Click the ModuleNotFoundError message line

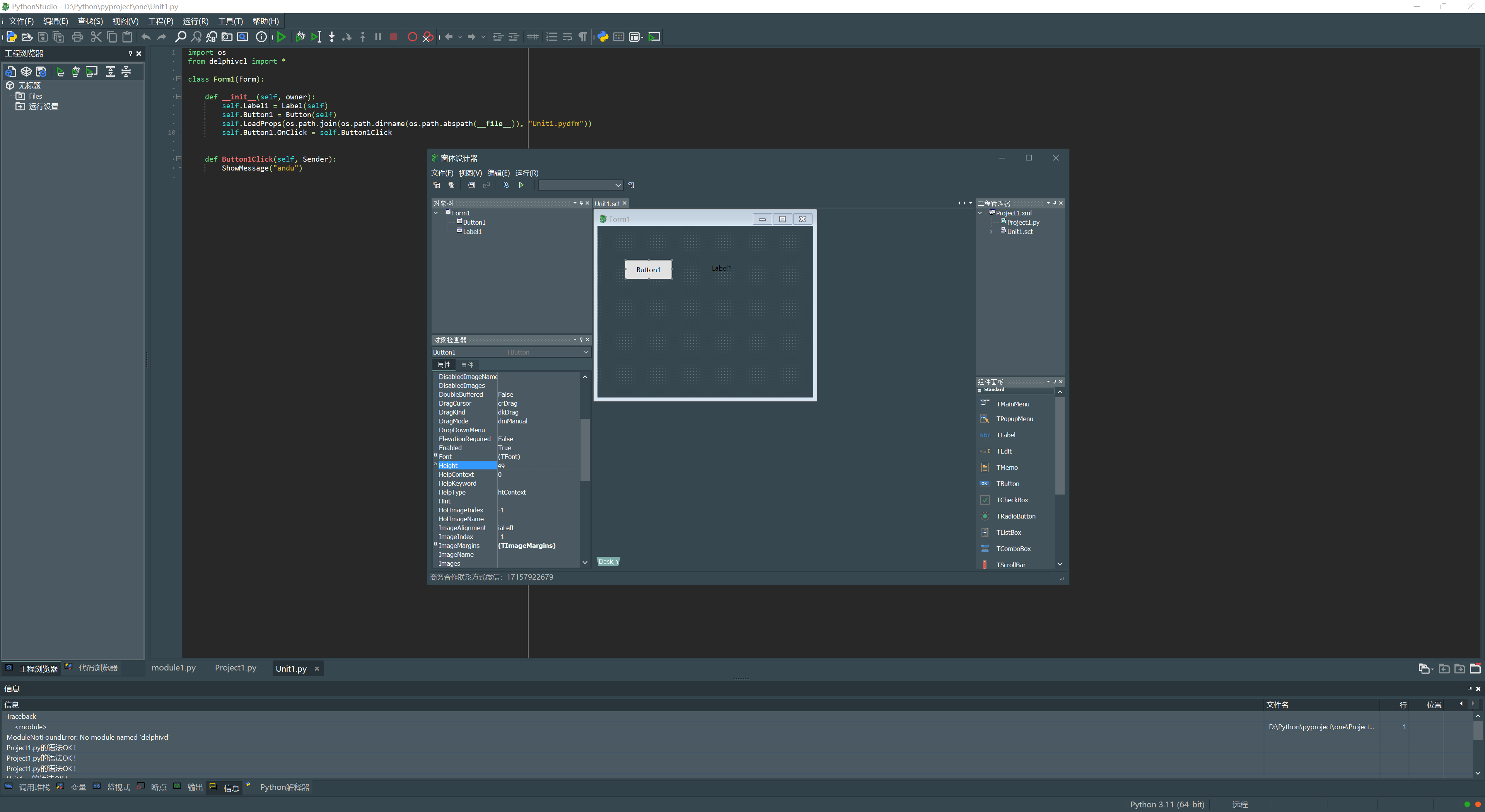(x=88, y=737)
